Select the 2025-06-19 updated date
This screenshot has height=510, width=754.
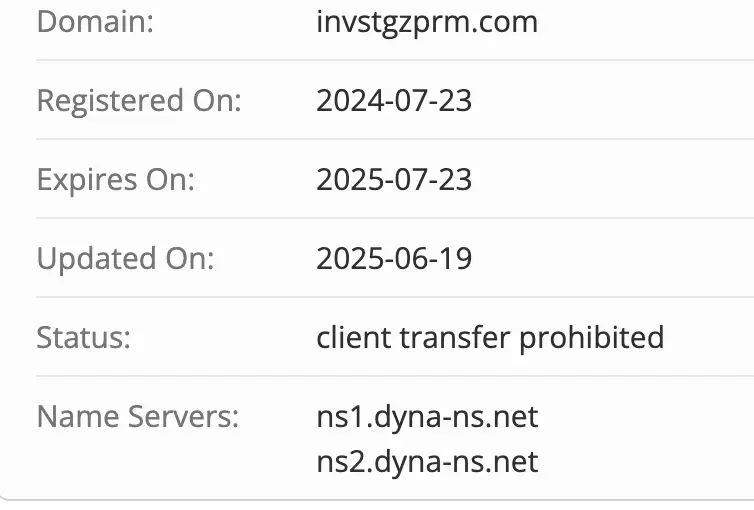(x=394, y=258)
